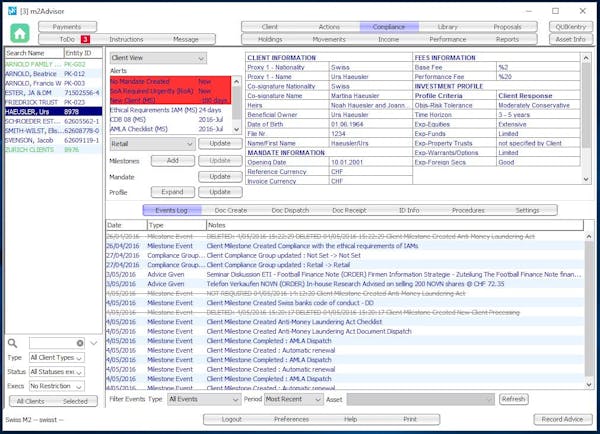Viewport: 600px width, 434px height.
Task: Toggle to All Clients
Action: [x=31, y=401]
